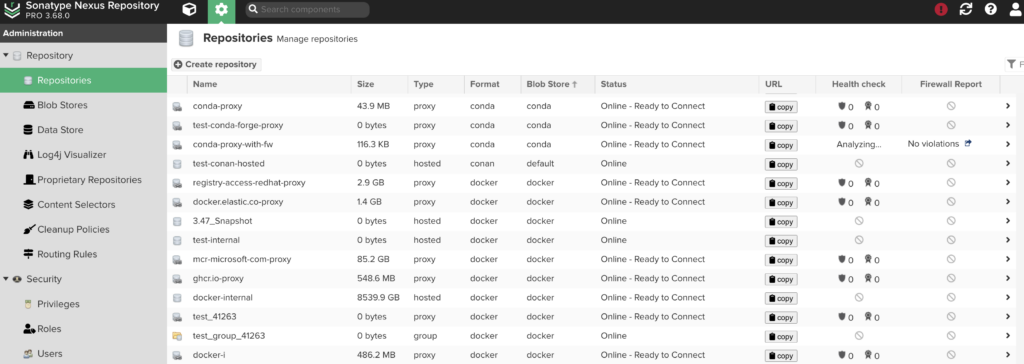Copy URL for ghcr.io-proxy repository
The width and height of the screenshot is (1024, 364).
(781, 280)
